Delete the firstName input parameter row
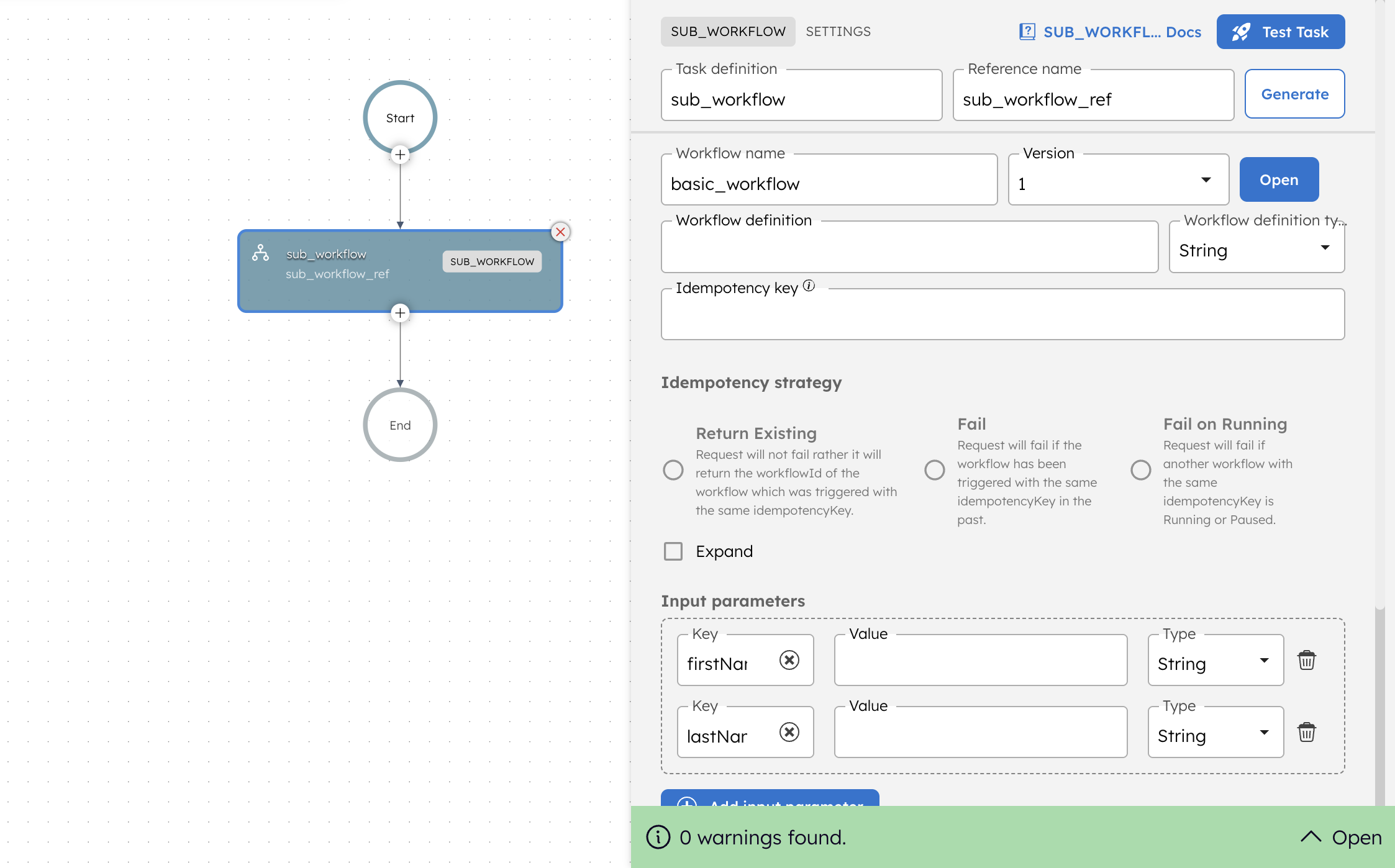This screenshot has width=1395, height=868. pyautogui.click(x=1306, y=660)
